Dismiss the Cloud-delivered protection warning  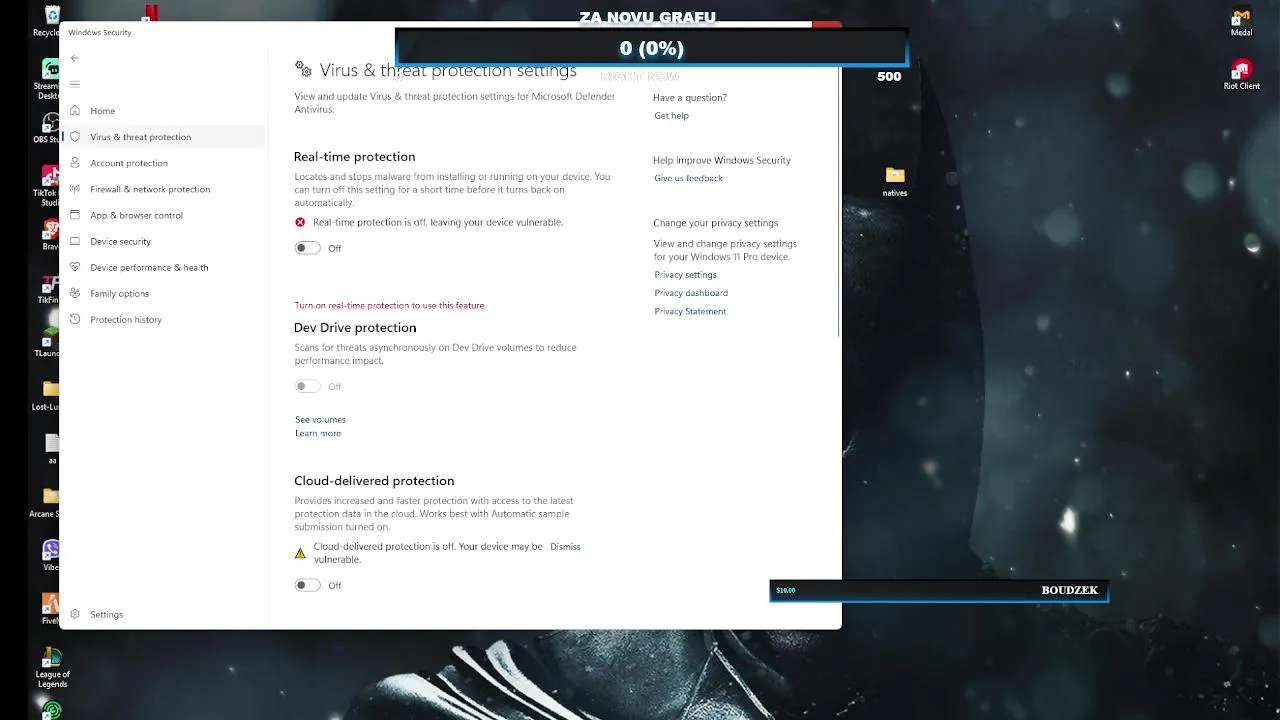click(565, 546)
